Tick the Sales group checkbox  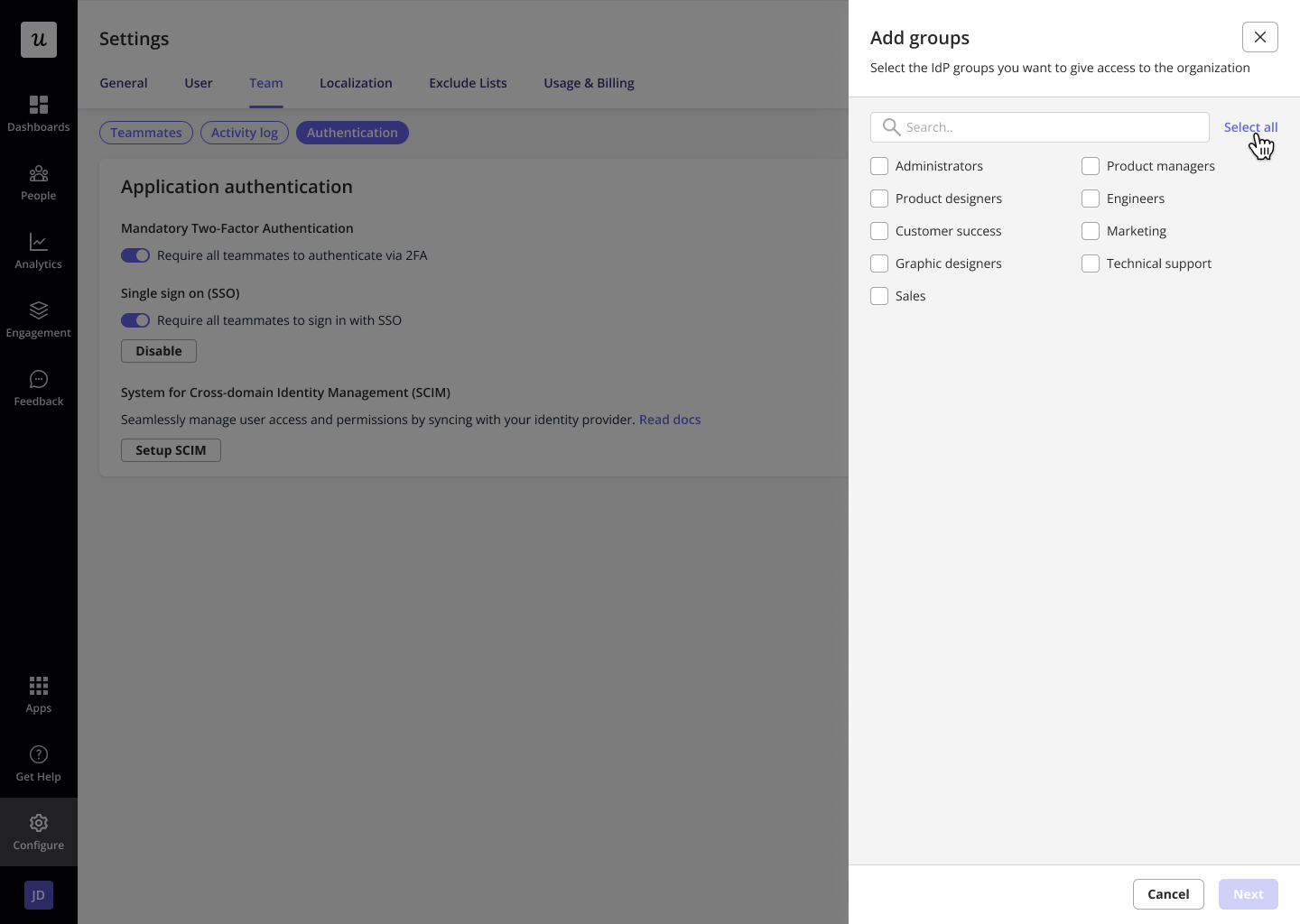(879, 296)
